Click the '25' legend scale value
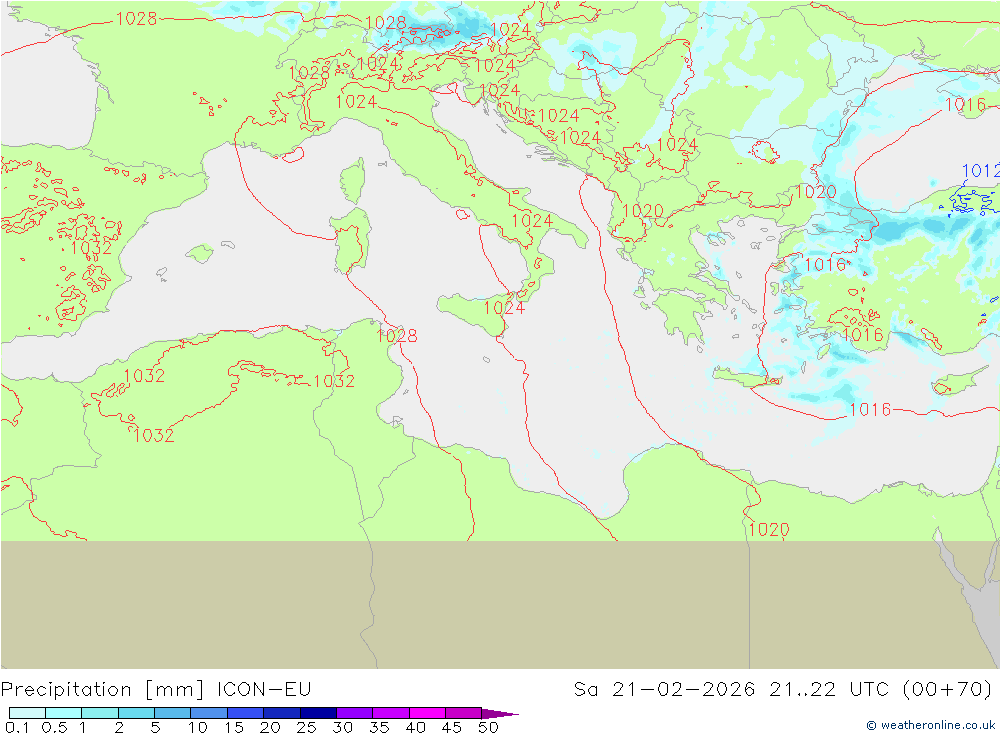 click(x=307, y=727)
